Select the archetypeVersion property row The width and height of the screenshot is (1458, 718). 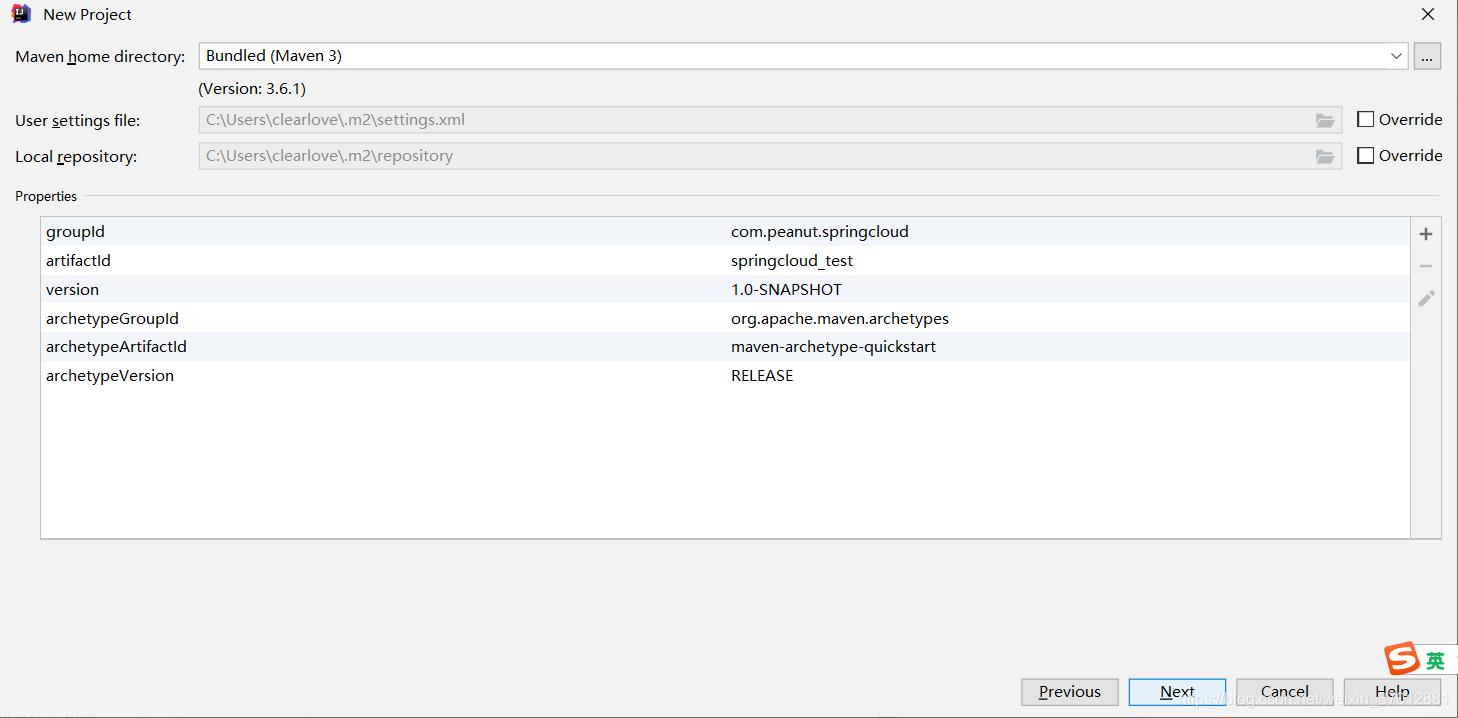click(725, 376)
